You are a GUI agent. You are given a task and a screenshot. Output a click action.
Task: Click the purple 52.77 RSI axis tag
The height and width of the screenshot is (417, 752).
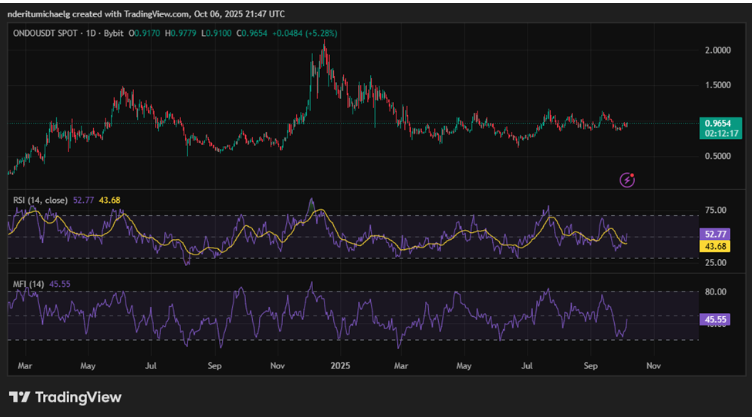click(717, 234)
